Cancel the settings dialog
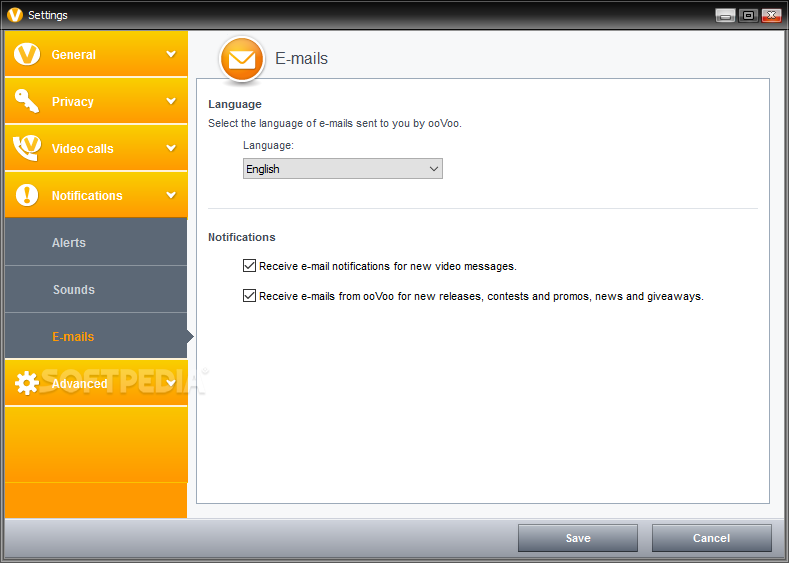 tap(712, 538)
